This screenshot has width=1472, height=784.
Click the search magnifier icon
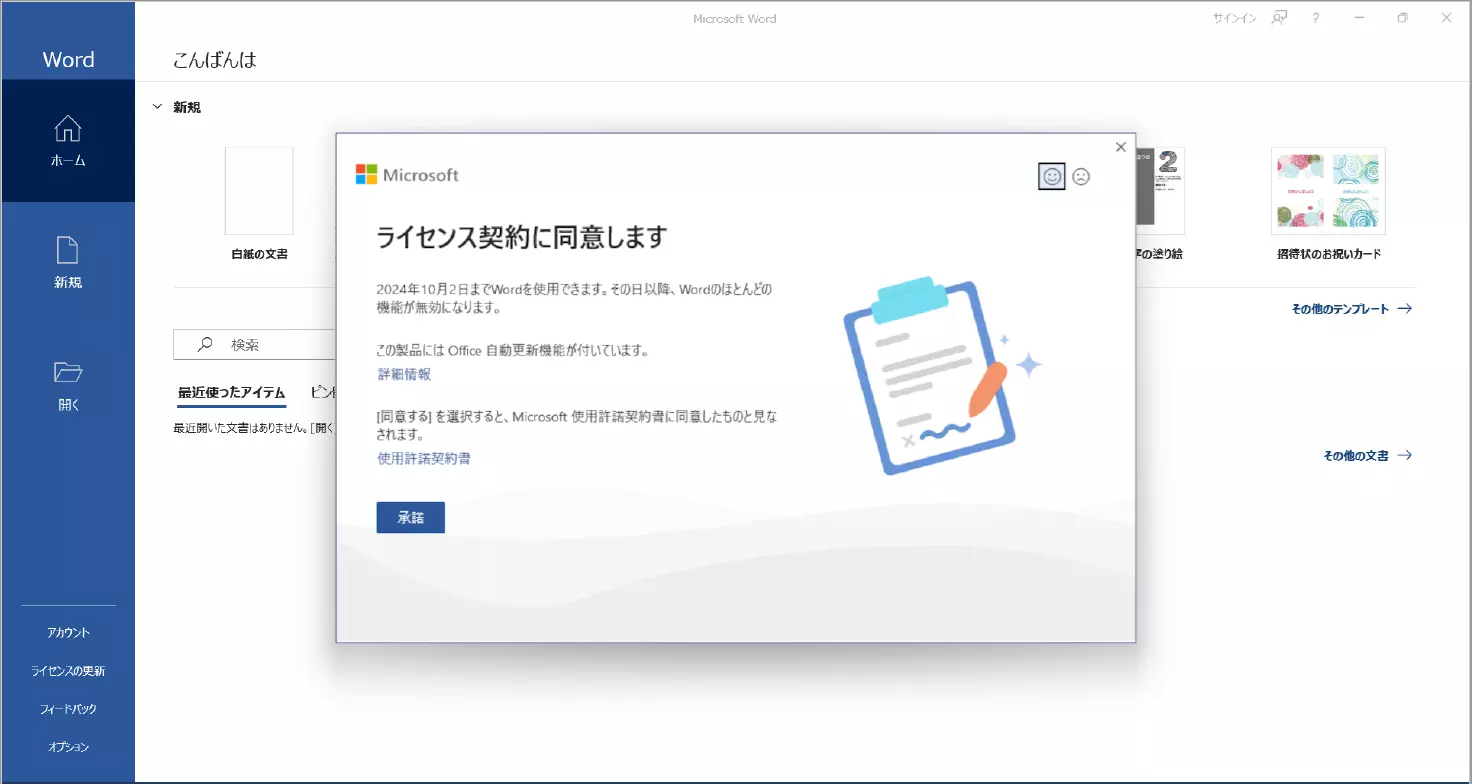205,344
